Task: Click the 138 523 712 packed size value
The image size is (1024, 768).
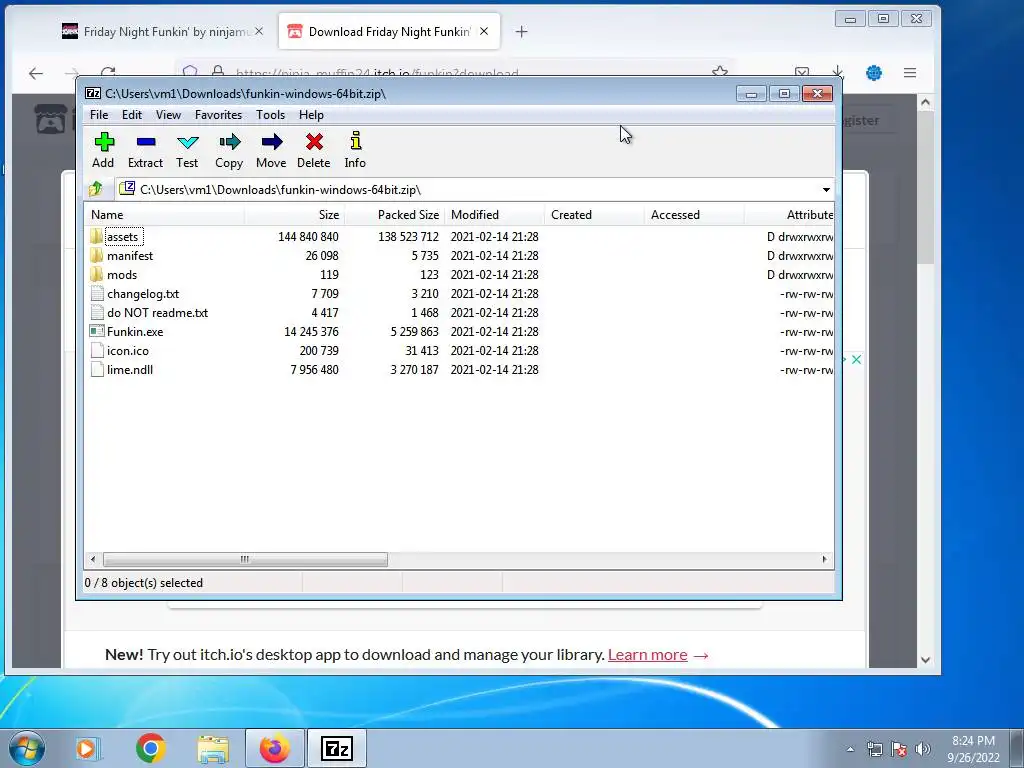Action: point(408,236)
